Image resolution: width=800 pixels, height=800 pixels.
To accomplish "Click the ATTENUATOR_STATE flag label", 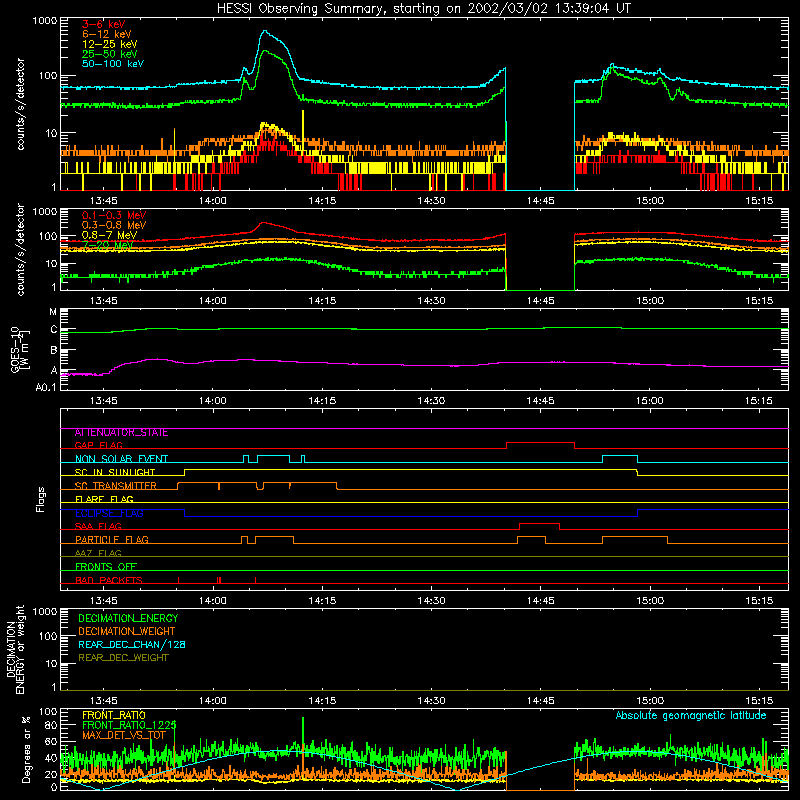I will tap(121, 433).
